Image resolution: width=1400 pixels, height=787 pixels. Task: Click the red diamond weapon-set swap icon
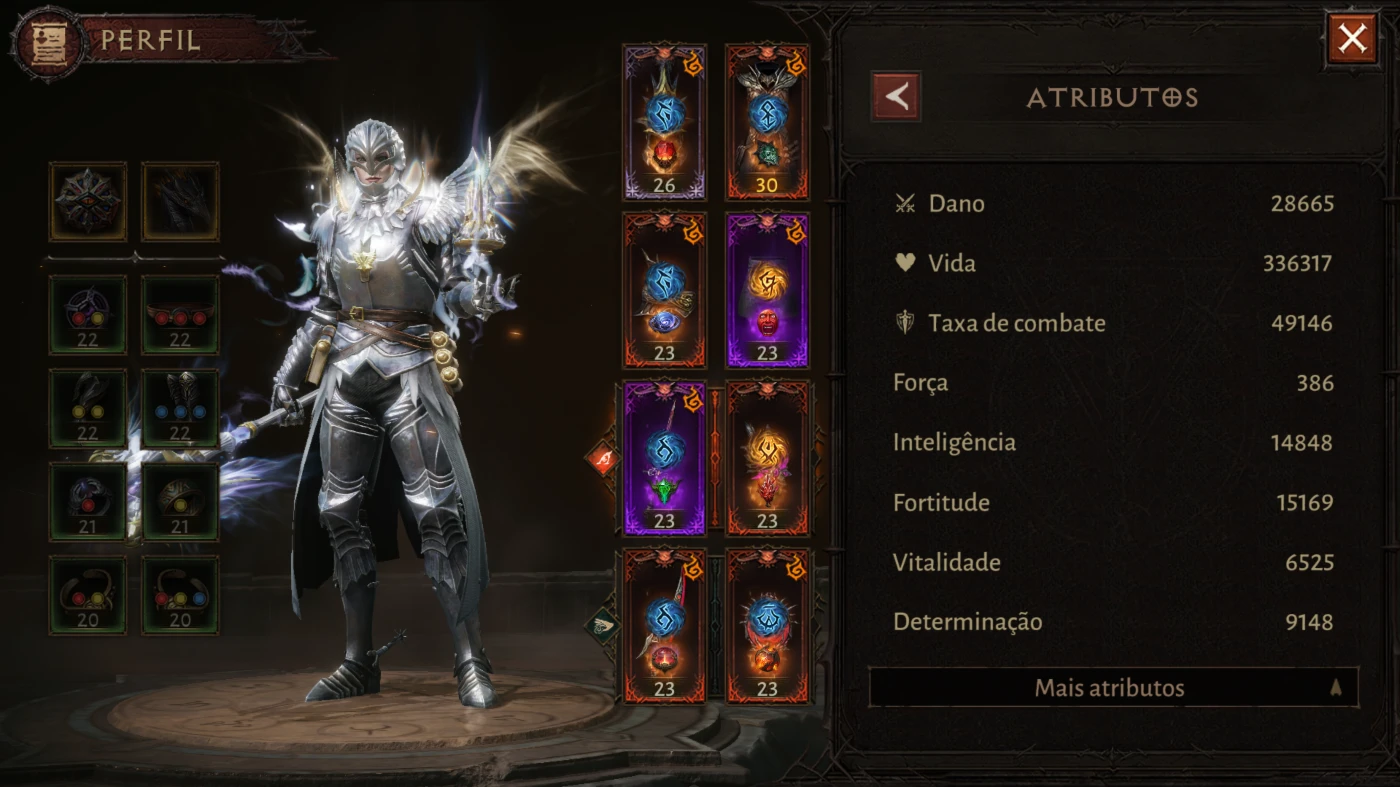602,459
